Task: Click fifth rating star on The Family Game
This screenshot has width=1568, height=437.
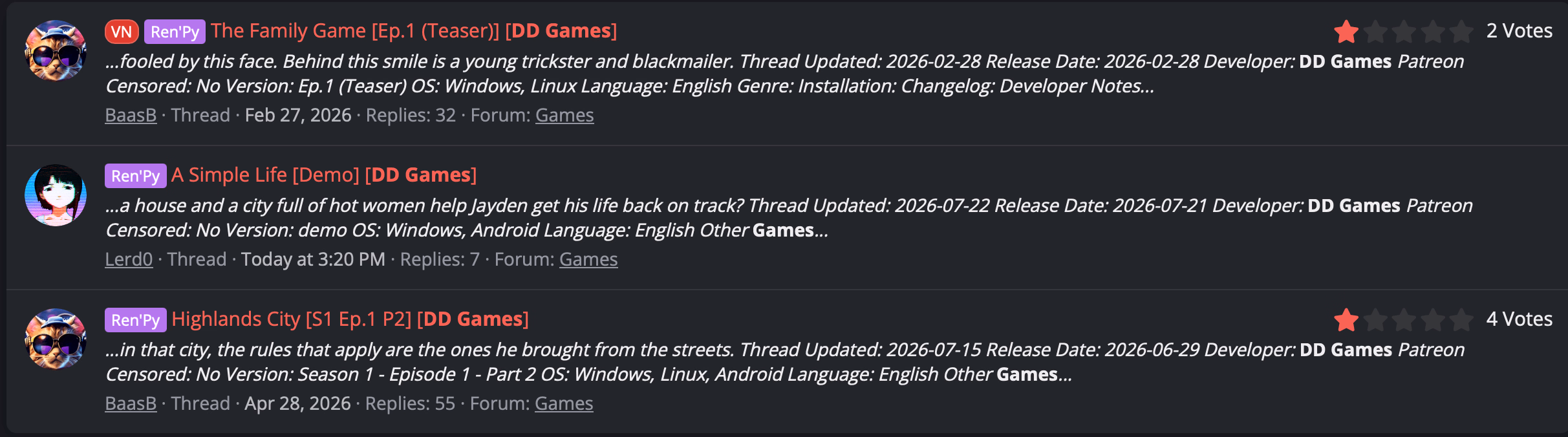Action: (x=1461, y=31)
